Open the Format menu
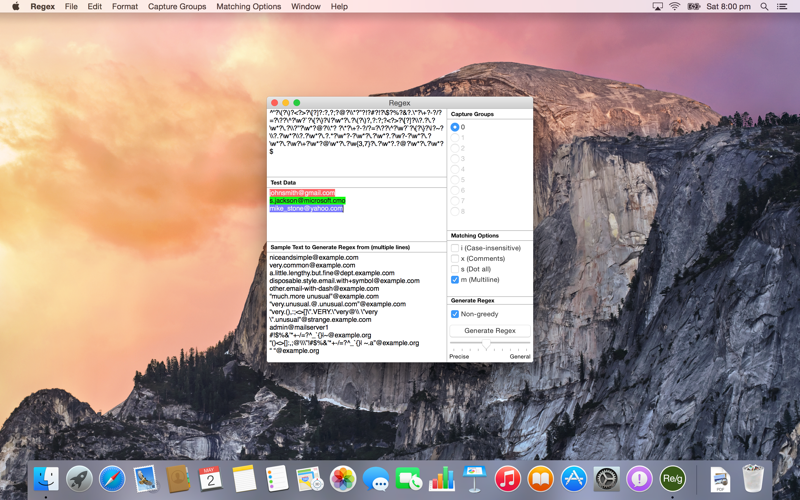This screenshot has height=500, width=800. click(125, 7)
